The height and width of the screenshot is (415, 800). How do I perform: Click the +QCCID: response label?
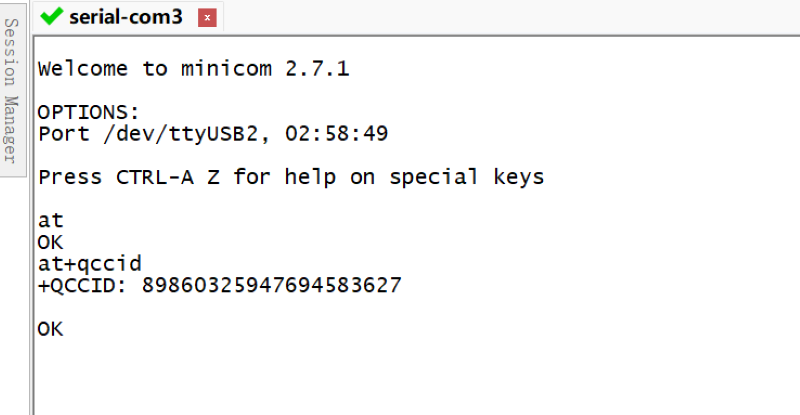82,285
